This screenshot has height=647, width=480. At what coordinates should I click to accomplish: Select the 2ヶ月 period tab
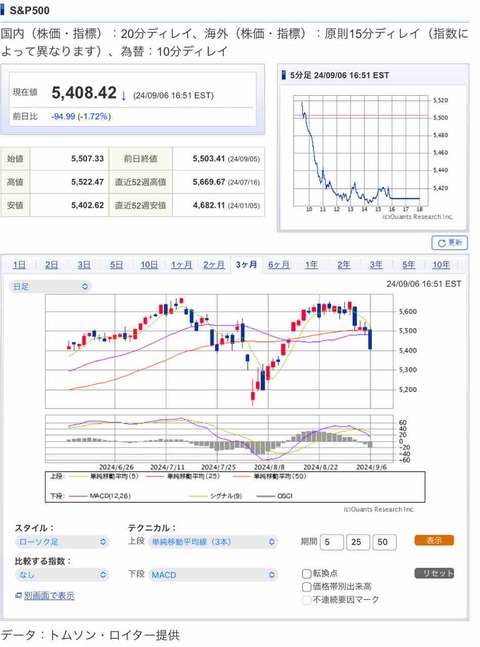click(x=214, y=264)
